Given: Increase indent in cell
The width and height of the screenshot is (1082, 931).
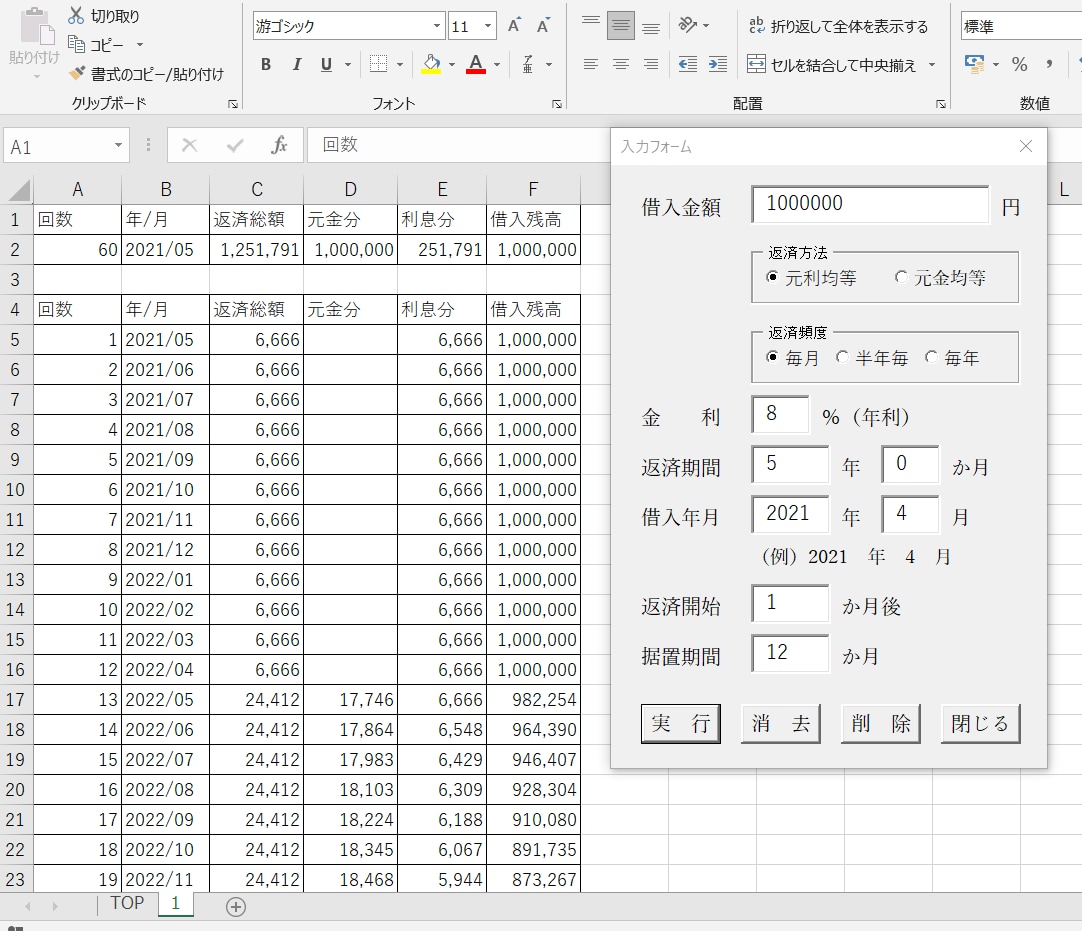Looking at the screenshot, I should 718,64.
